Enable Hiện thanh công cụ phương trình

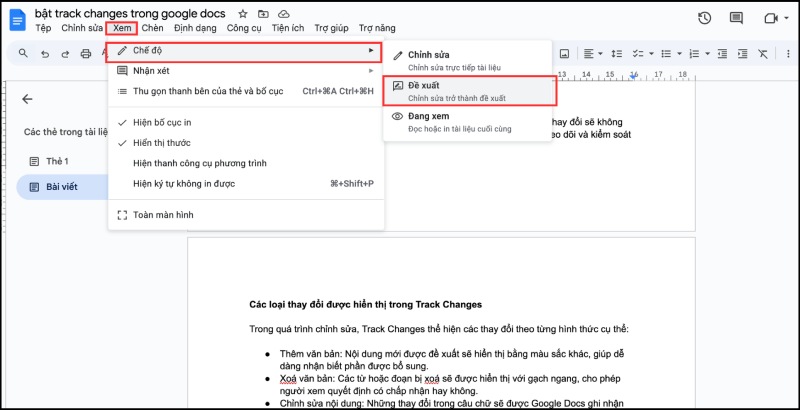pos(245,163)
